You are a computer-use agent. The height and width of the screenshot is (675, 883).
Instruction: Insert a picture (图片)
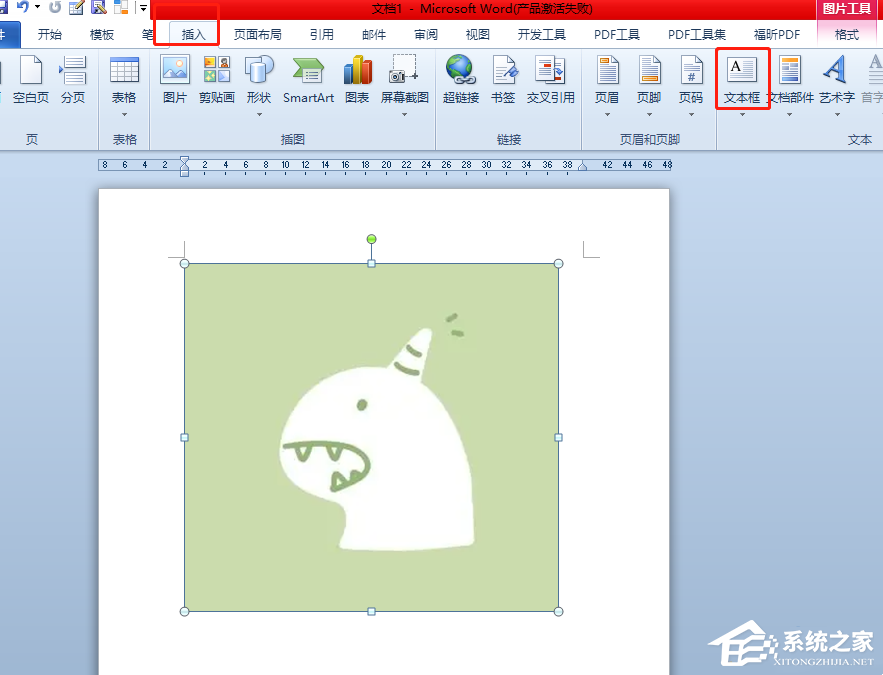coord(175,80)
